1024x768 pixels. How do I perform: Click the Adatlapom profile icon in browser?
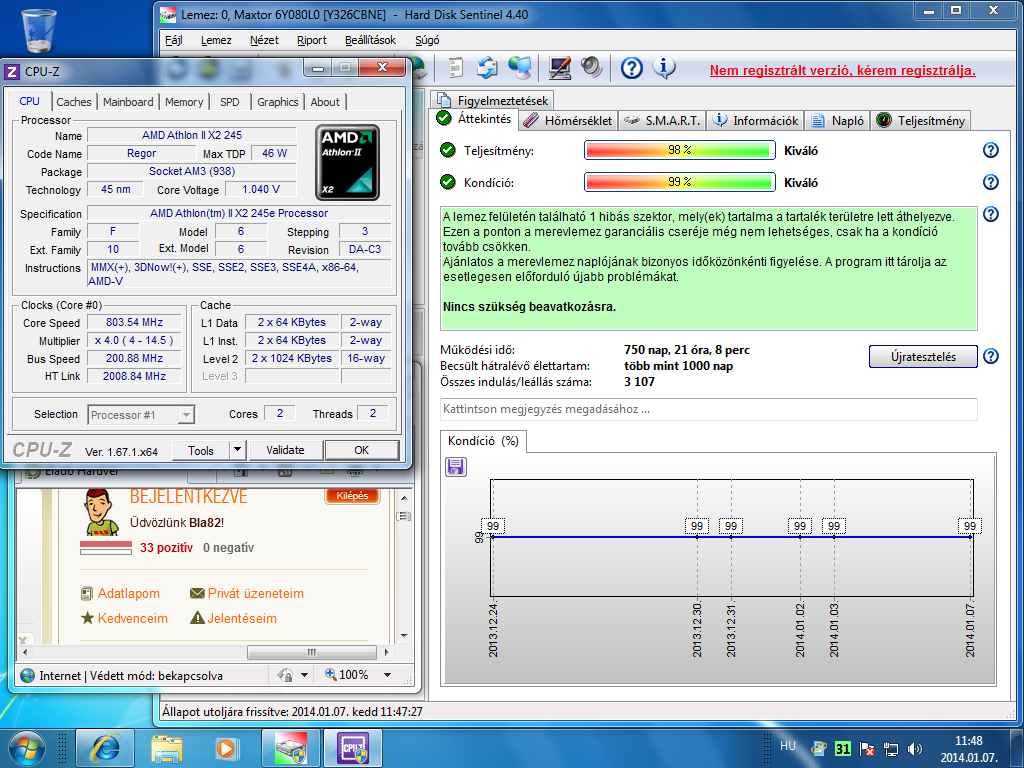(87, 594)
